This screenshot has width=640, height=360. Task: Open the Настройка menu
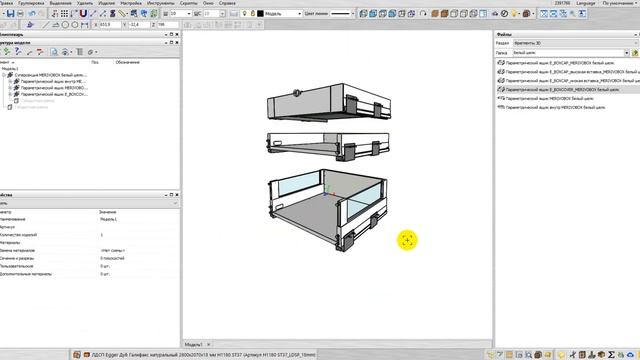point(131,3)
